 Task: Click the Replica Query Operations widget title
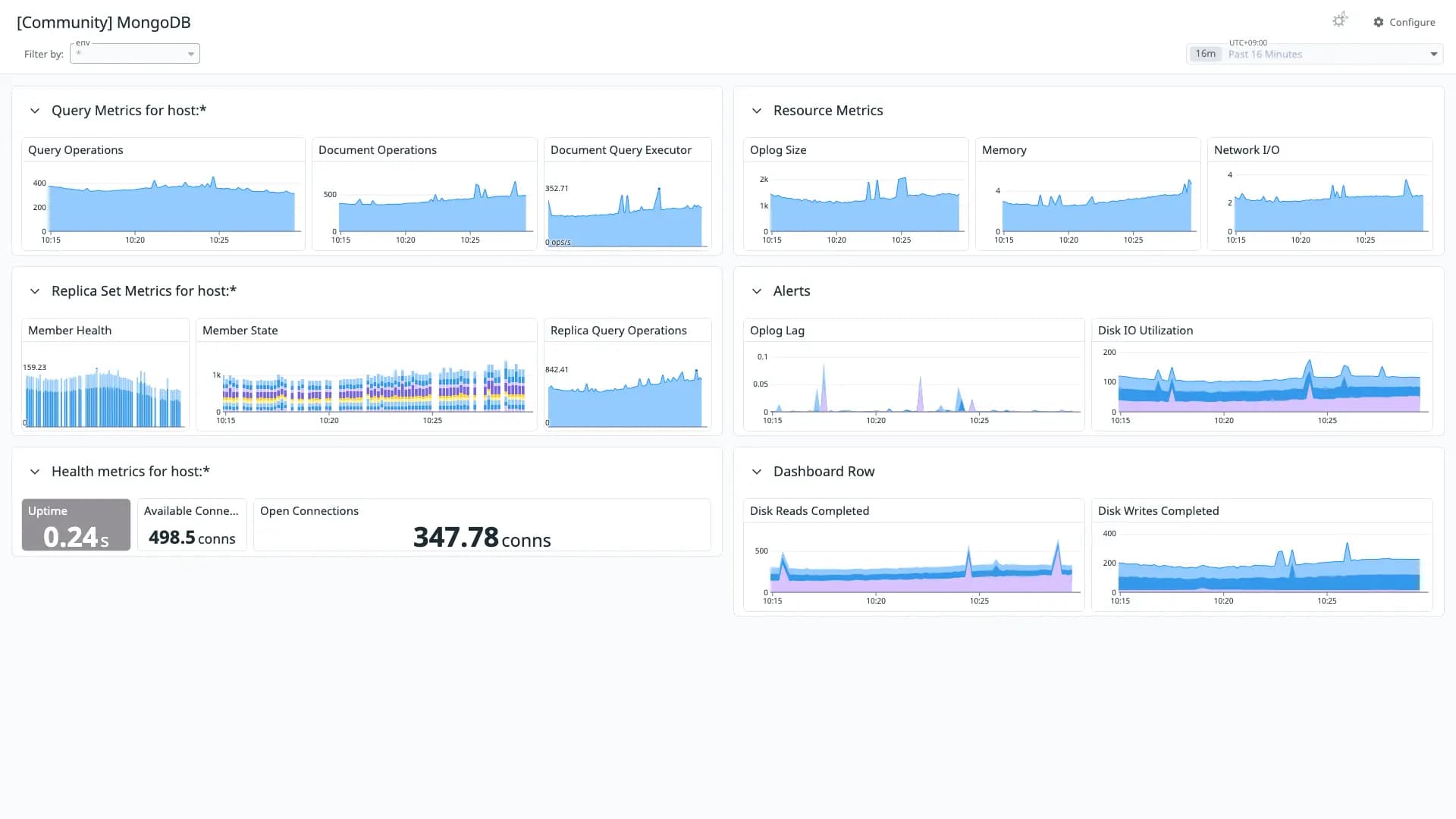(619, 331)
